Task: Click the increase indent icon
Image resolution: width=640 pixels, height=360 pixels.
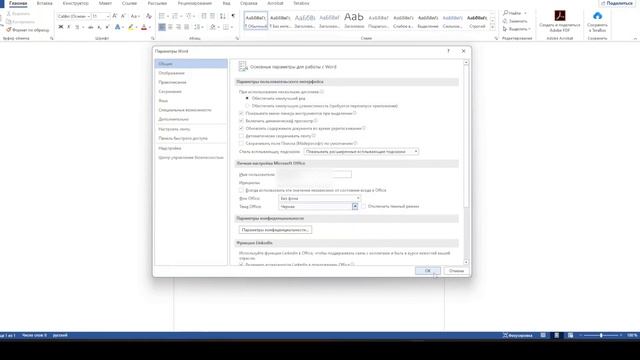Action: tap(212, 16)
